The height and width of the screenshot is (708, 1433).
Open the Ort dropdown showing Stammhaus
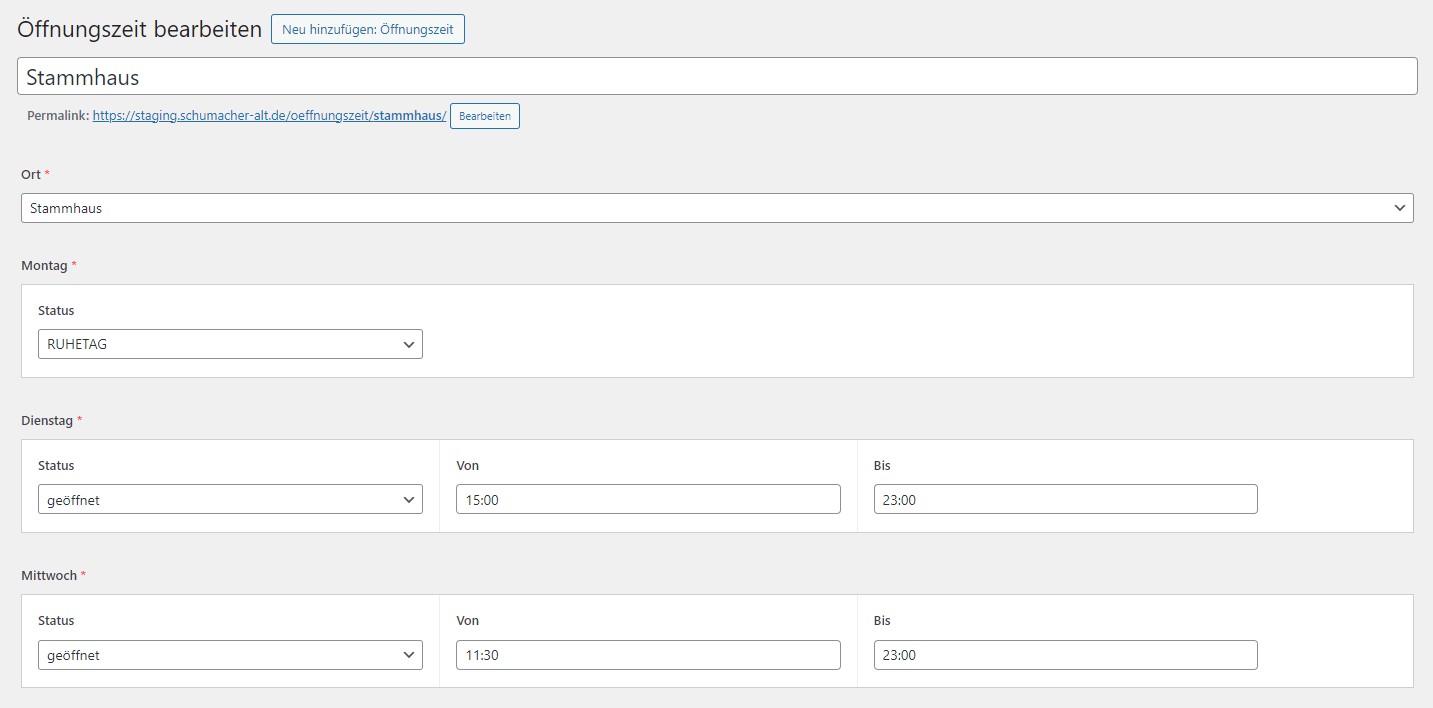click(716, 208)
